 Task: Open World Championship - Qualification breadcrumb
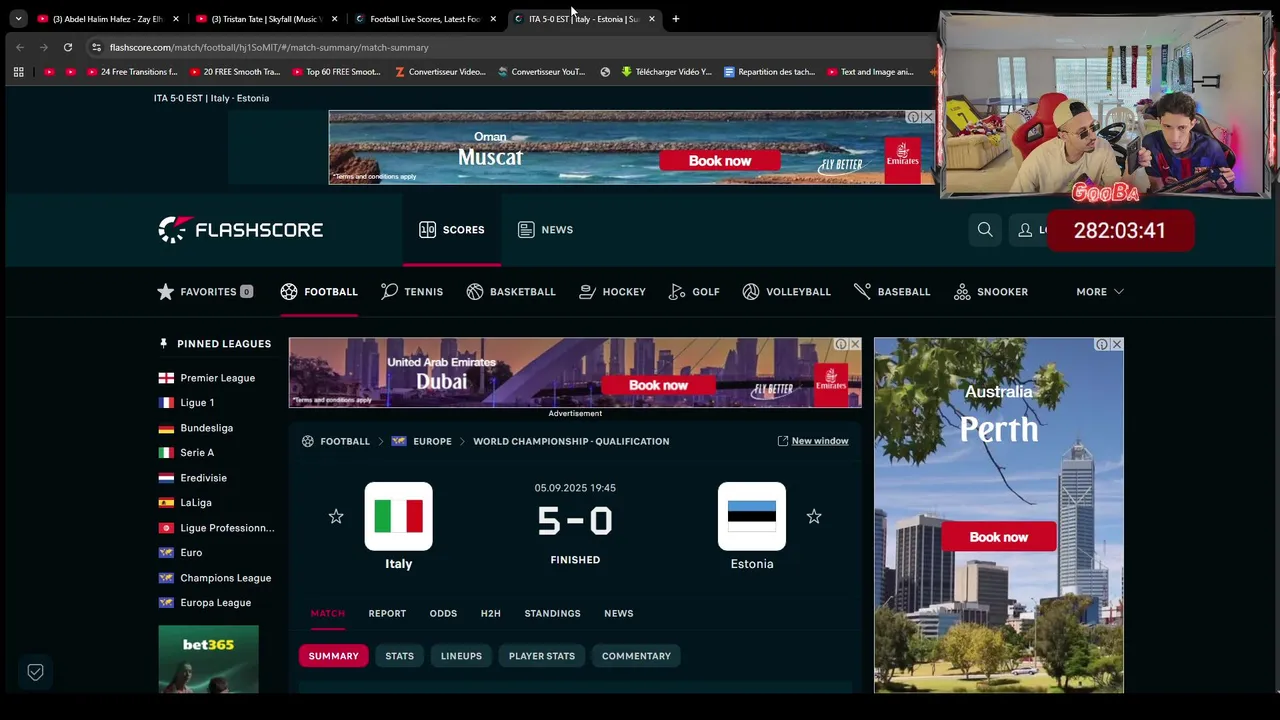point(571,441)
